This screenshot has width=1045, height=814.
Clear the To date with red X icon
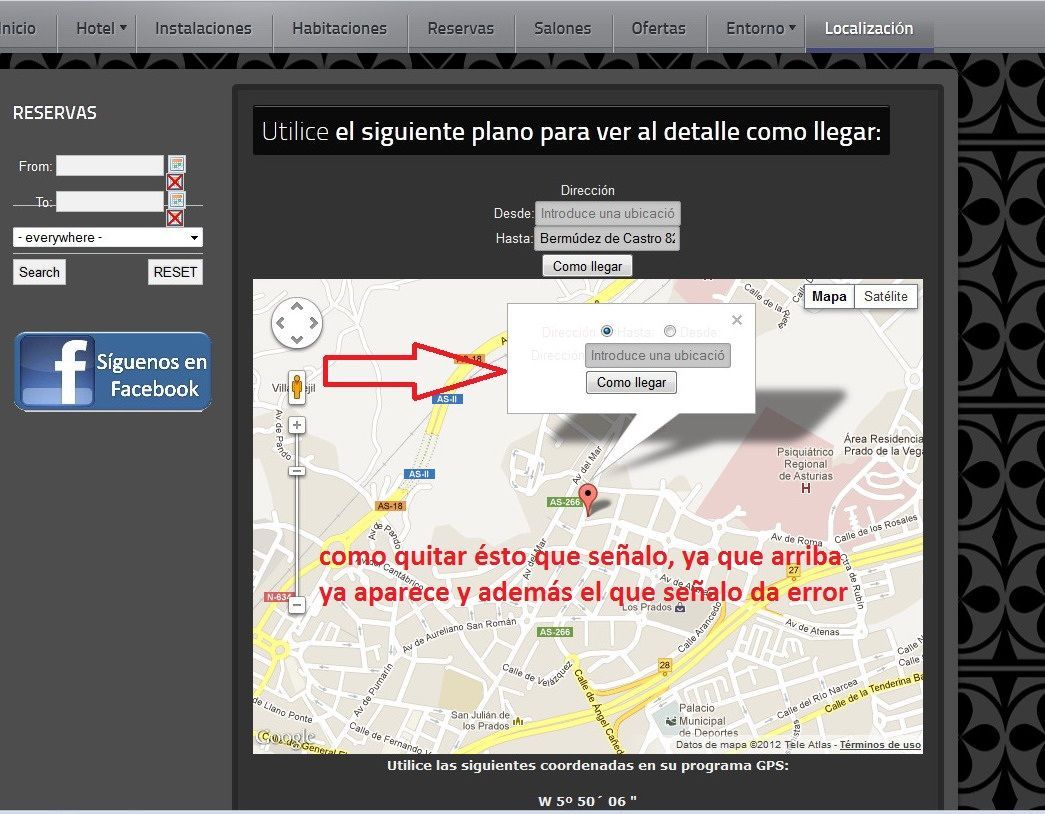[175, 218]
